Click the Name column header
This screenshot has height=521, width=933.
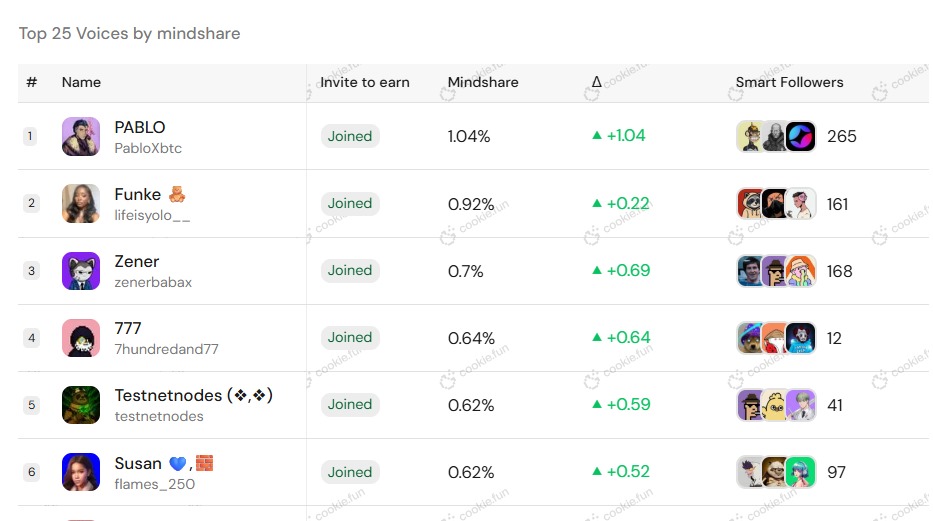(81, 82)
